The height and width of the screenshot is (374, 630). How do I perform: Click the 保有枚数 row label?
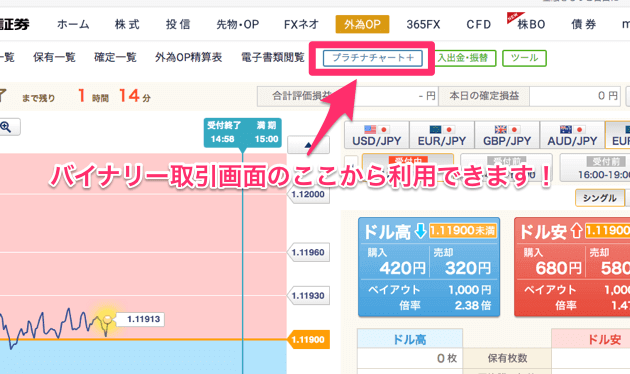[x=507, y=358]
